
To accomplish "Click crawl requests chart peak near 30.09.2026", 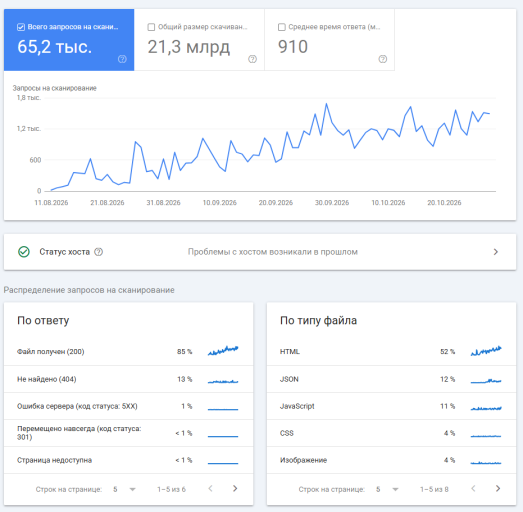I will [327, 104].
